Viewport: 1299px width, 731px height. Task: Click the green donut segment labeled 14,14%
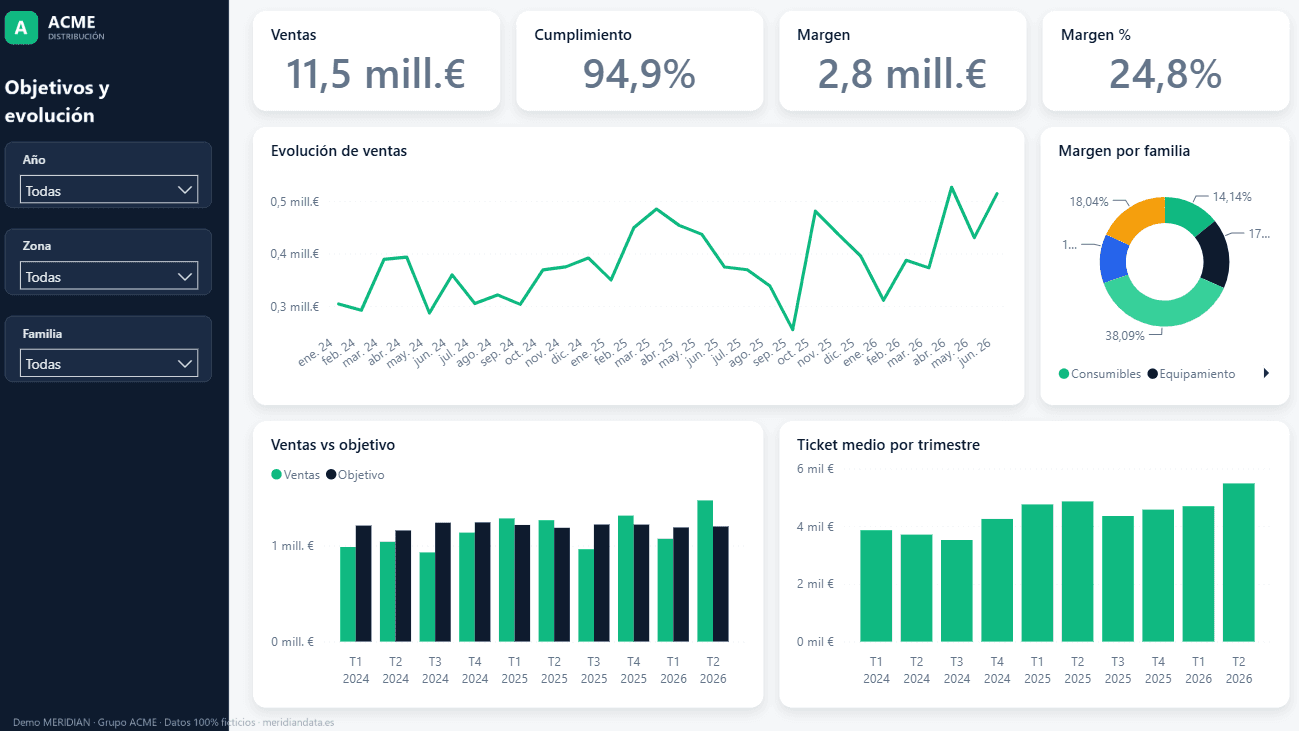[x=1187, y=213]
